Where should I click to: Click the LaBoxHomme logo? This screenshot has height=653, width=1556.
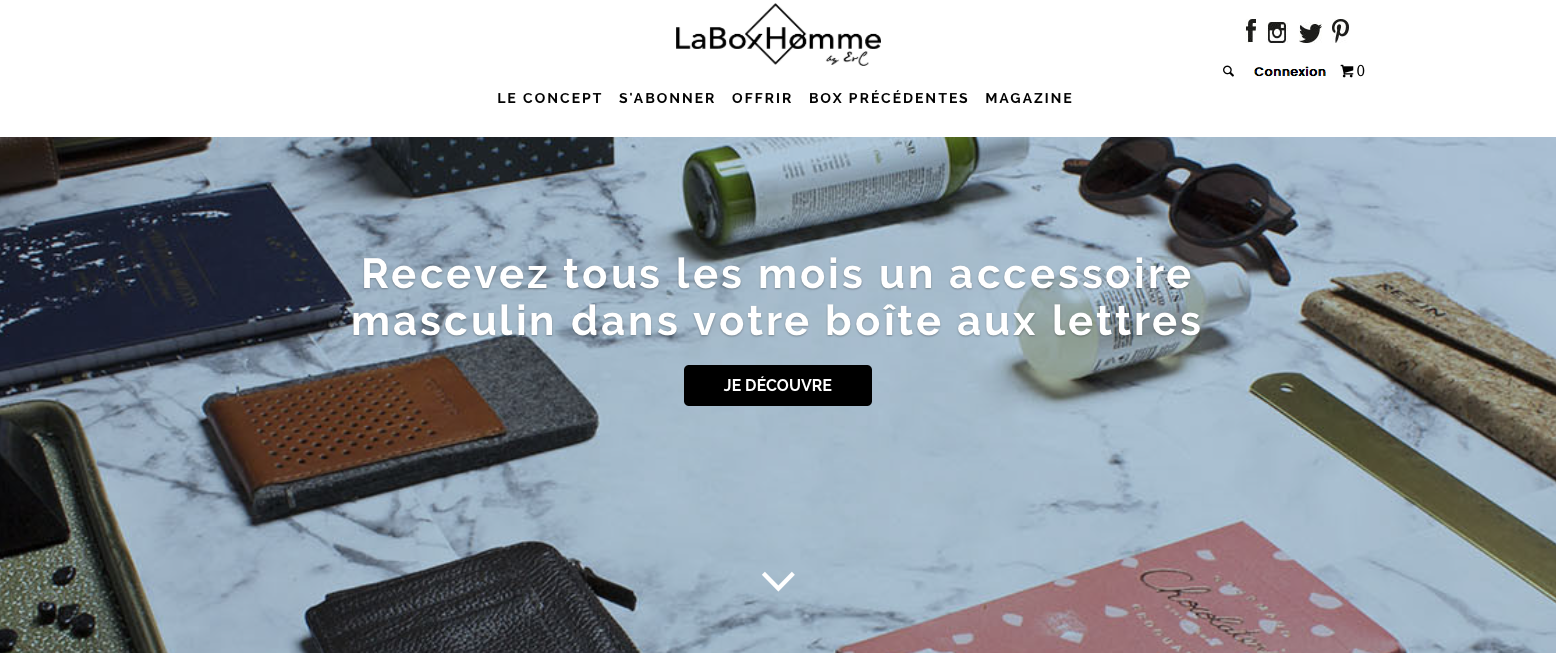click(778, 37)
